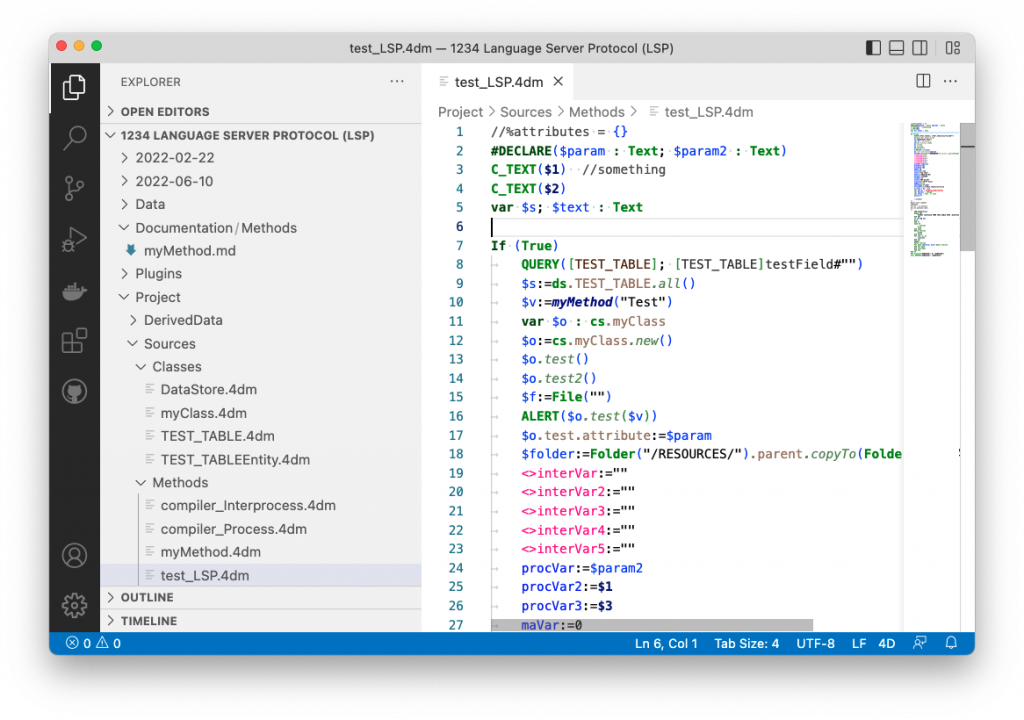Open compiler_Interprocess.4dm file

[x=261, y=505]
